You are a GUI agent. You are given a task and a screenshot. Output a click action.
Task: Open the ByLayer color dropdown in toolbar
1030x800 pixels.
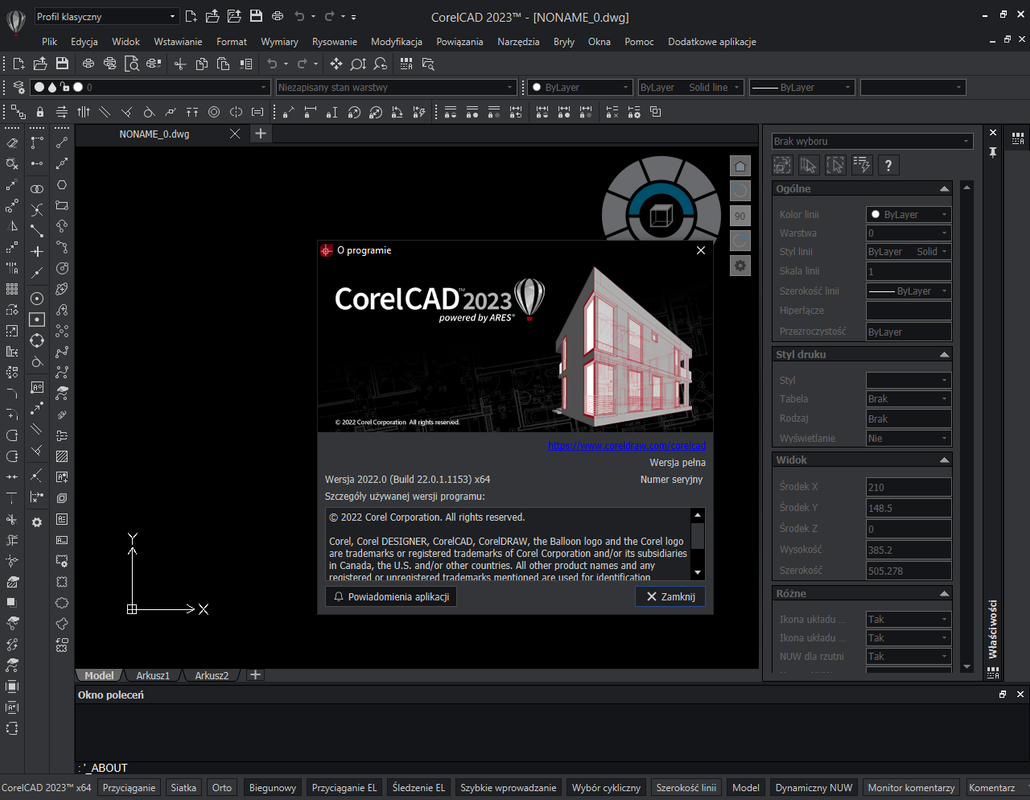(581, 87)
